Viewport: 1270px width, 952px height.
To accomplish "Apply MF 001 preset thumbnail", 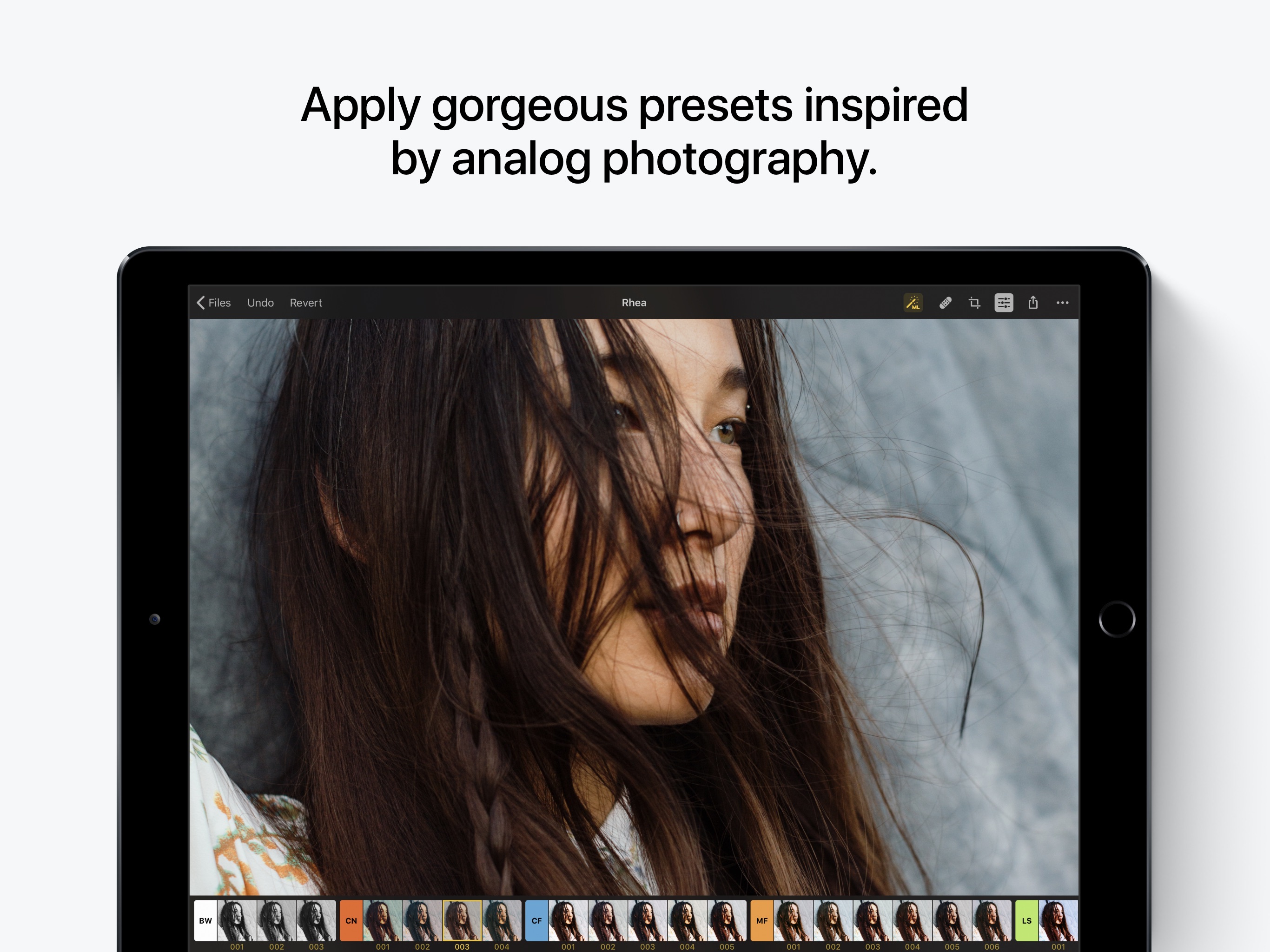I will point(794,920).
